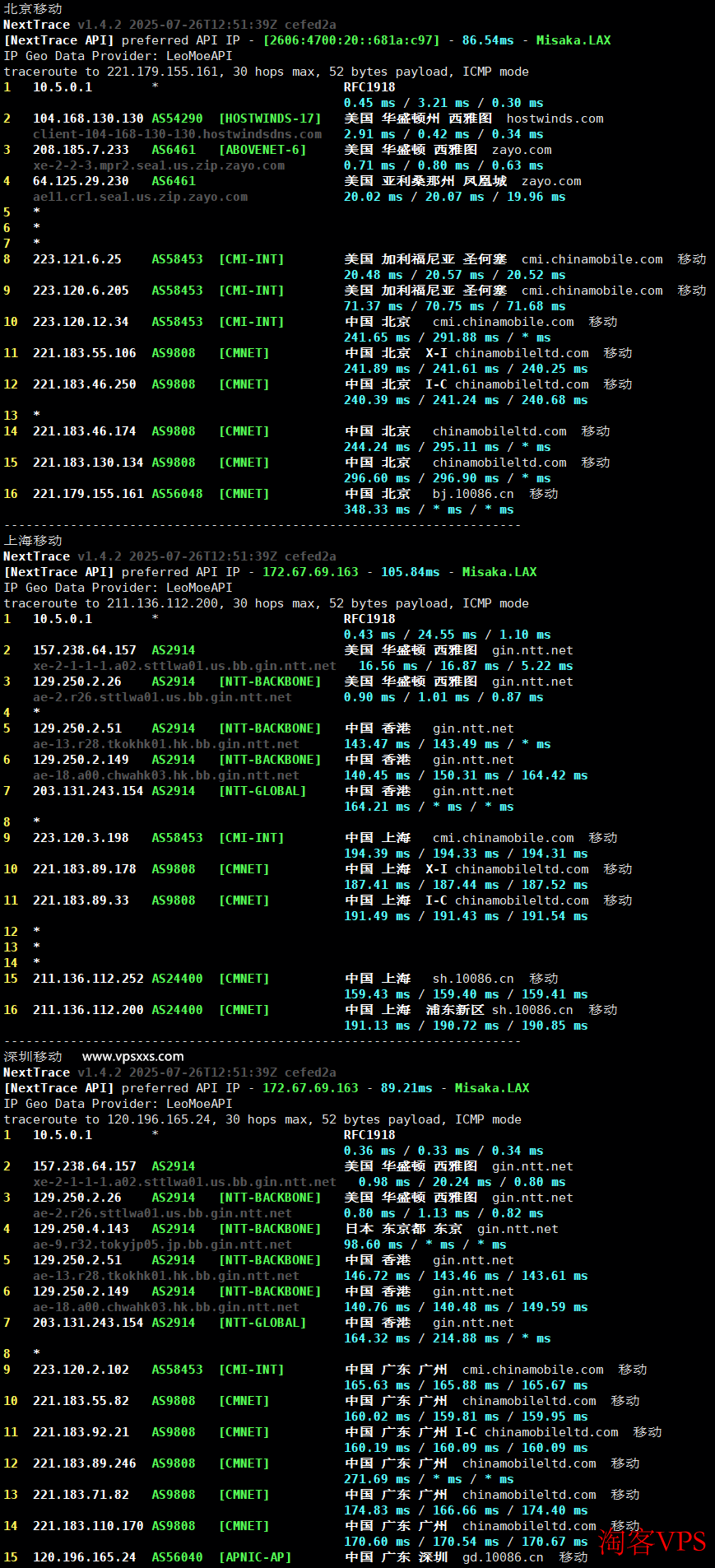Click the [HOSTWINDS-17] network tag
This screenshot has width=715, height=1568.
[270, 119]
